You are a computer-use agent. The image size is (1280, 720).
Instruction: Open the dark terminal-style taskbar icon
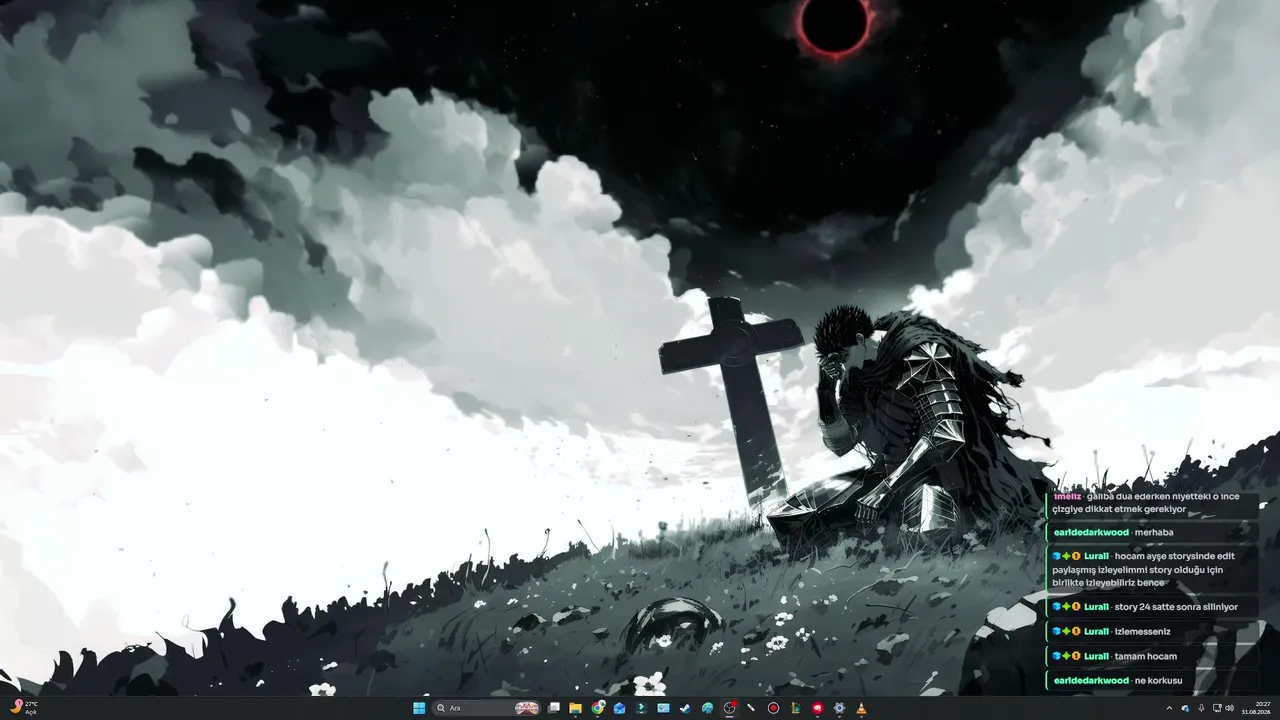point(641,708)
